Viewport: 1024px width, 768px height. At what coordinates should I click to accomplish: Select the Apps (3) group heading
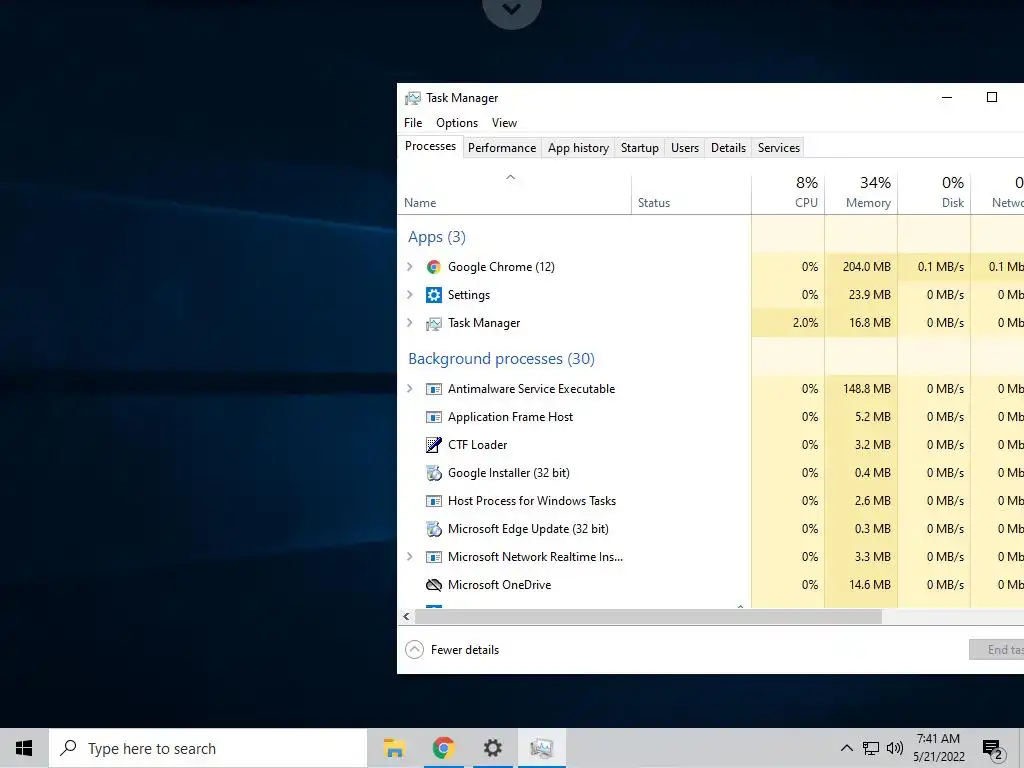[x=437, y=237]
